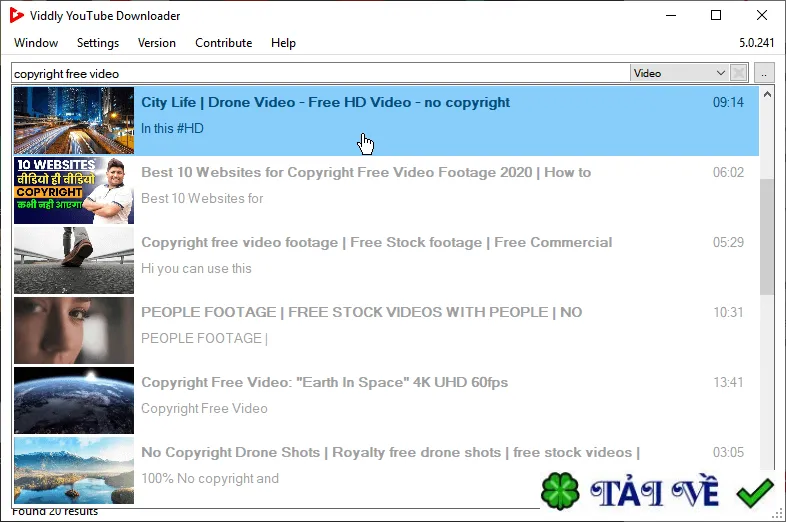Click the '..' browse button

(x=764, y=73)
